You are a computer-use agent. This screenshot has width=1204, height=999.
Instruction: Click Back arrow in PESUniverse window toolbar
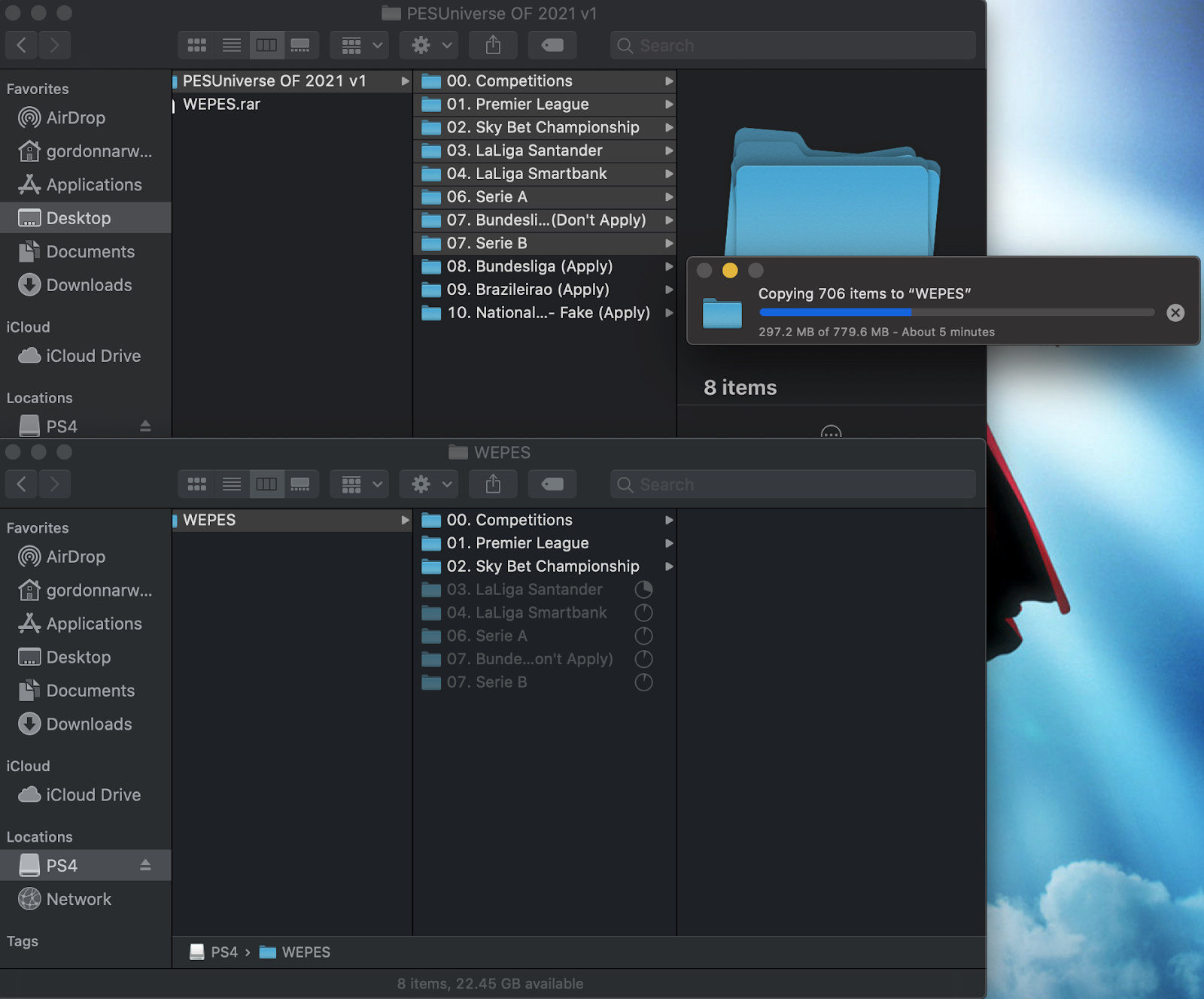(22, 45)
